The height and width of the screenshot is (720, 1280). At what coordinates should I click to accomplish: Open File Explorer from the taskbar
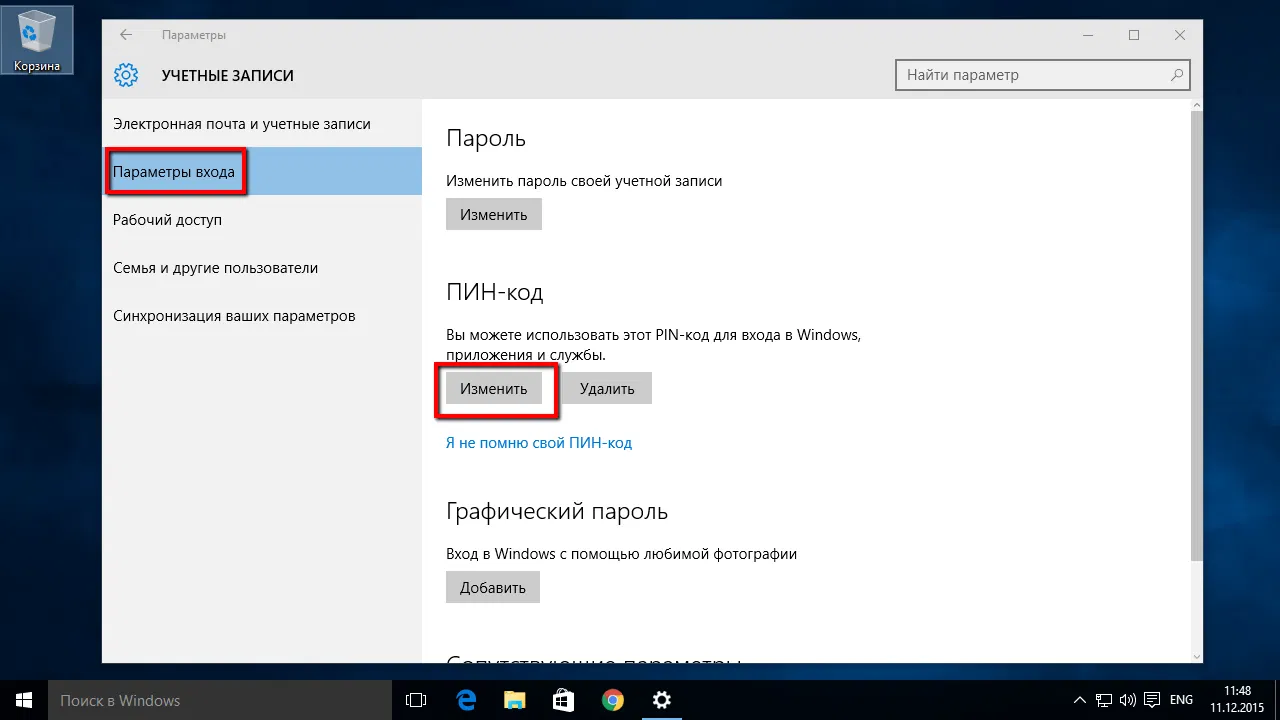[x=514, y=700]
